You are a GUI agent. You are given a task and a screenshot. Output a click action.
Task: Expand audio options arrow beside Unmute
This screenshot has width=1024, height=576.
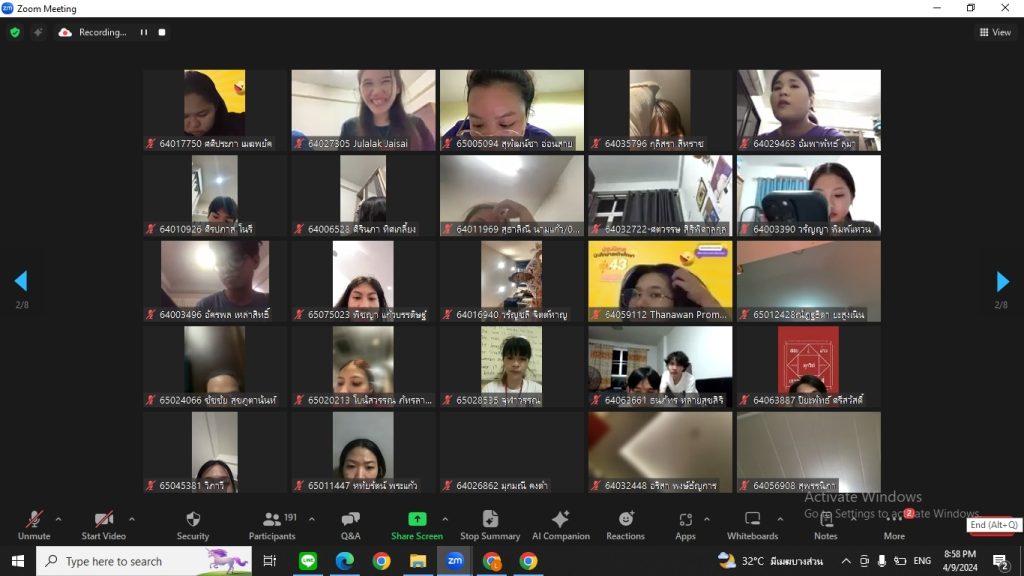tap(58, 520)
